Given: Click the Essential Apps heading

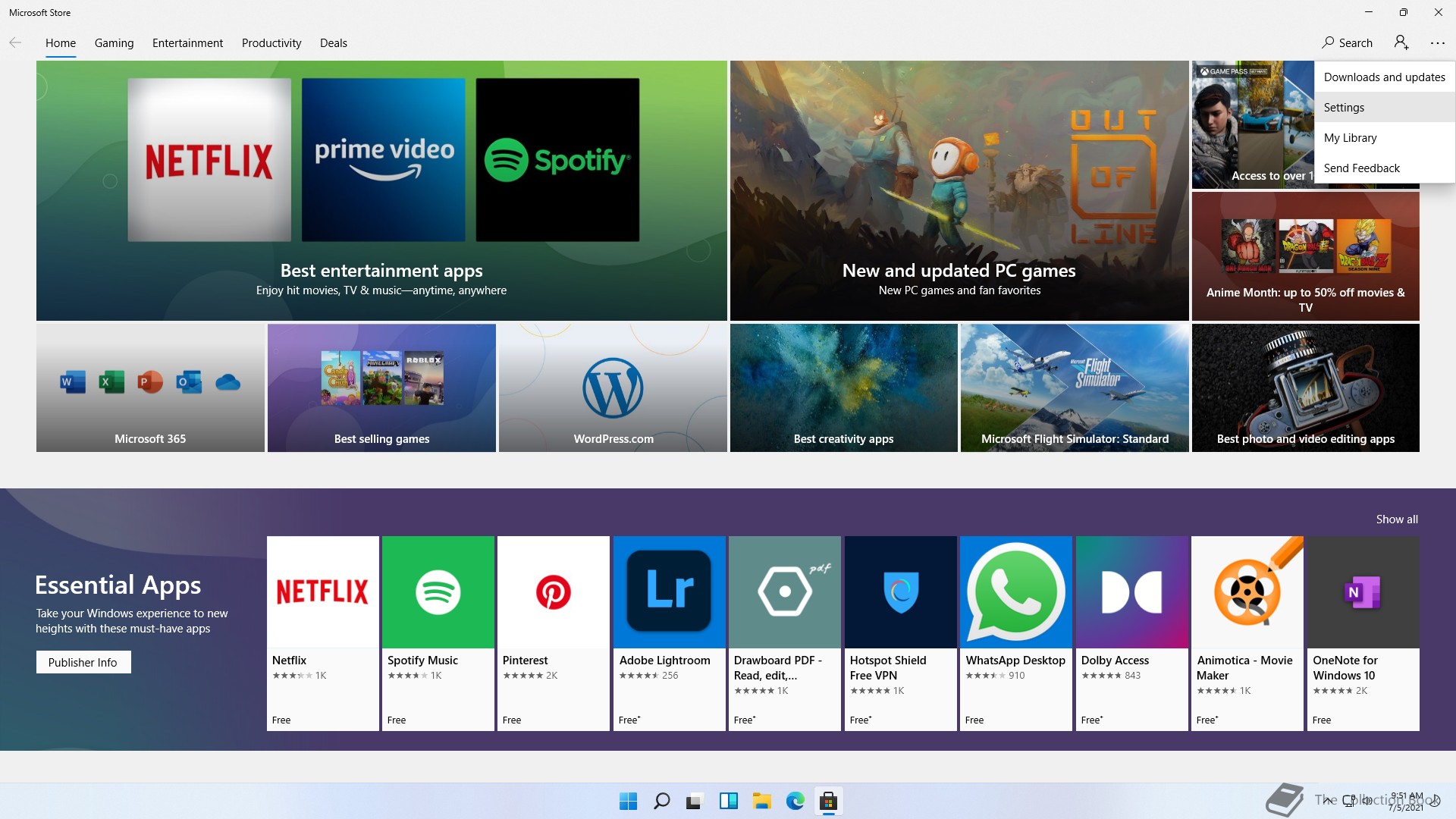Looking at the screenshot, I should point(118,585).
